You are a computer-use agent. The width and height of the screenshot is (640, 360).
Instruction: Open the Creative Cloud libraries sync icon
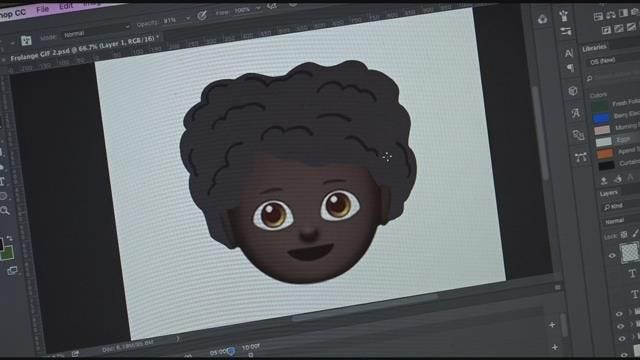[x=542, y=19]
